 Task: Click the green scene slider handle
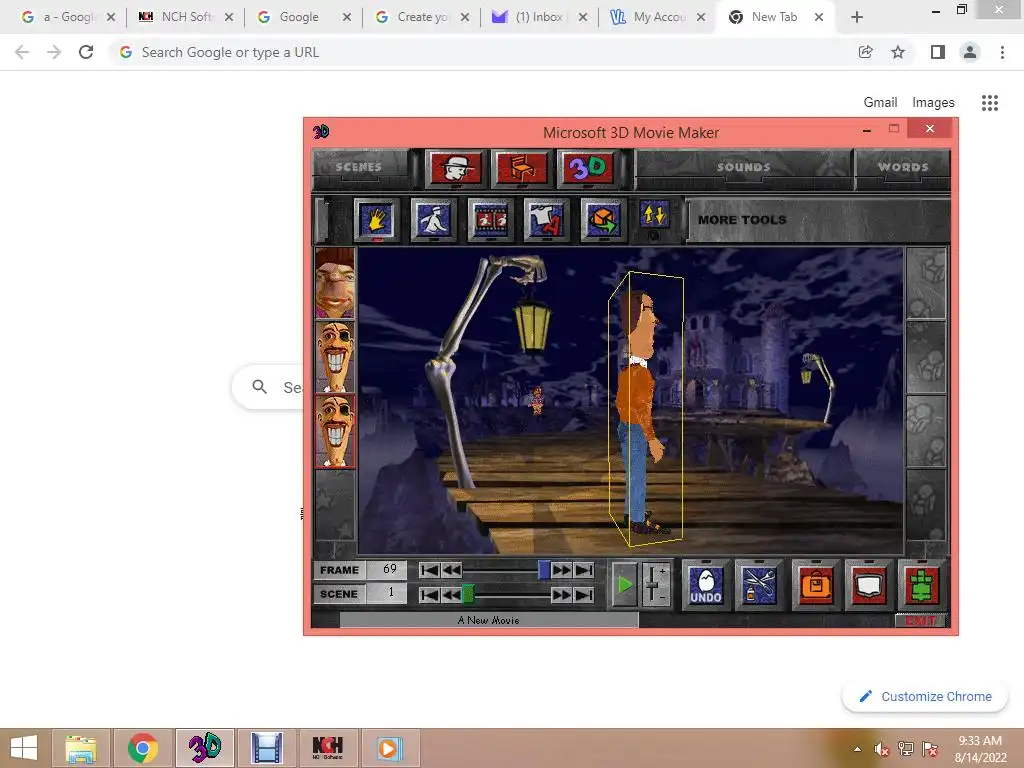pos(468,594)
